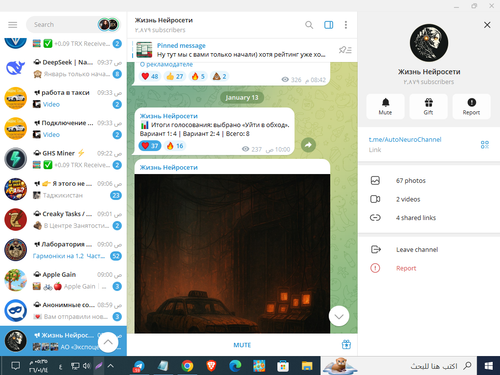The height and width of the screenshot is (375, 500).
Task: Jump to the bottom with the down arrow button
Action: pos(339,316)
